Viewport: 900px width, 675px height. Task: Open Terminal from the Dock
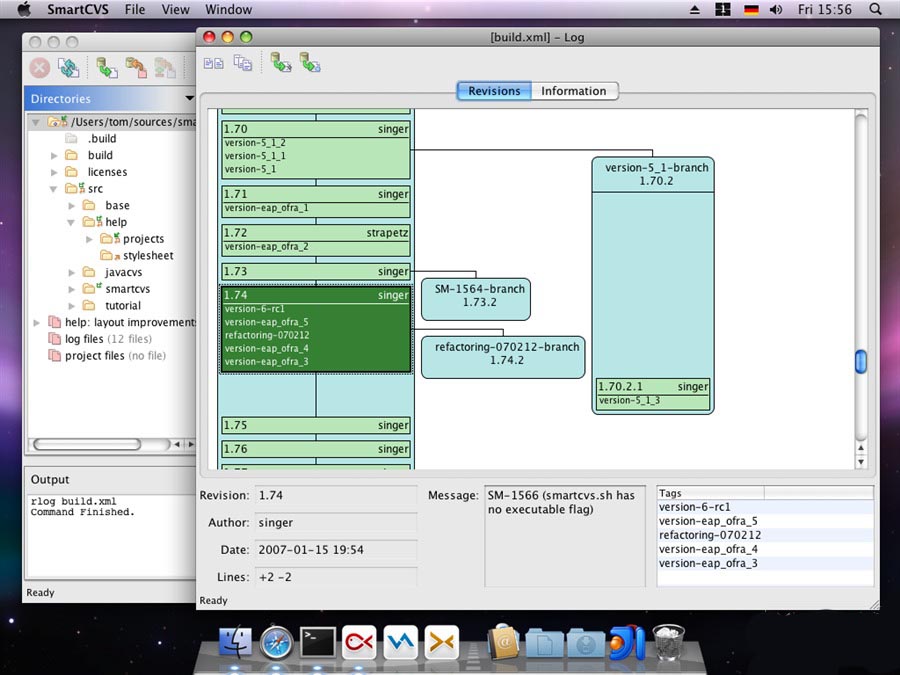(317, 642)
